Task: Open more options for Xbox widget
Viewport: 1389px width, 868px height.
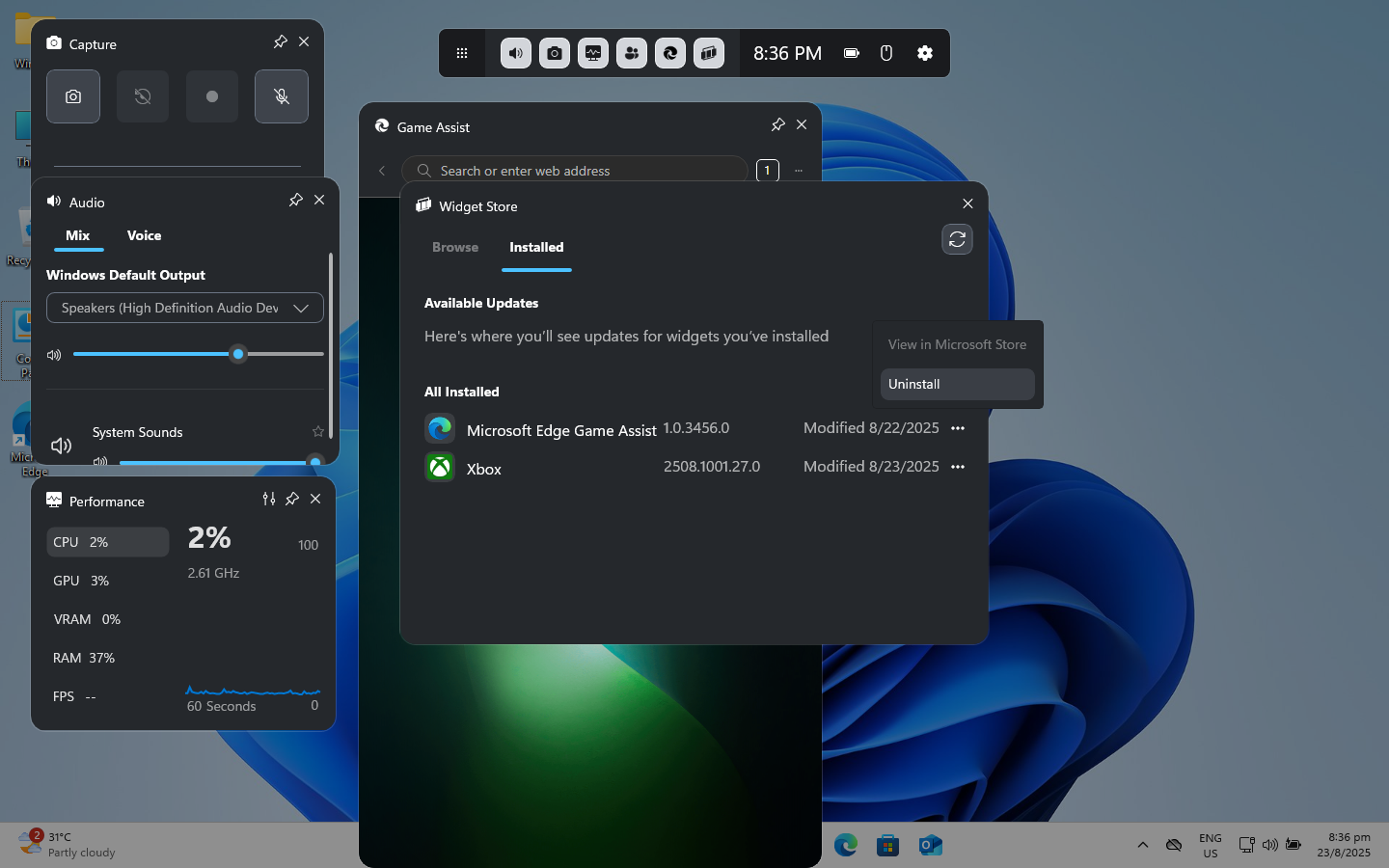Action: pos(958,467)
